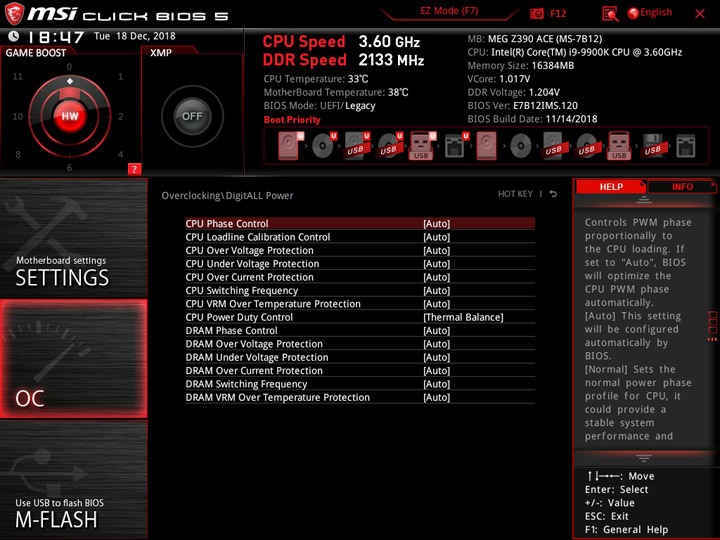Click the Overclocking\DigitALL Power breadcrumb

tap(227, 195)
